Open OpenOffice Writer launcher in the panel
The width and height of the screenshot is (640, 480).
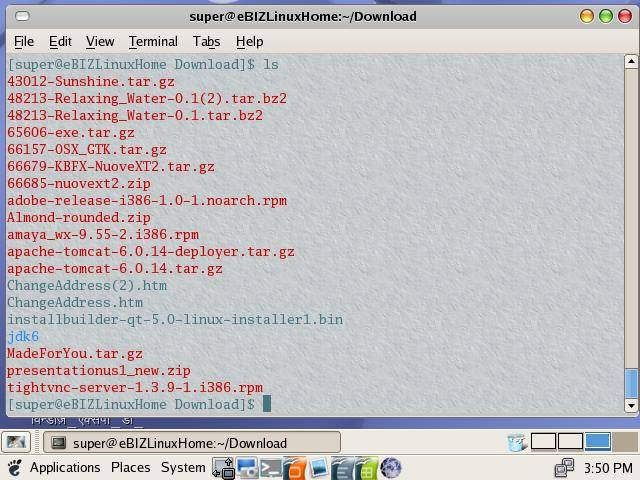click(x=343, y=468)
